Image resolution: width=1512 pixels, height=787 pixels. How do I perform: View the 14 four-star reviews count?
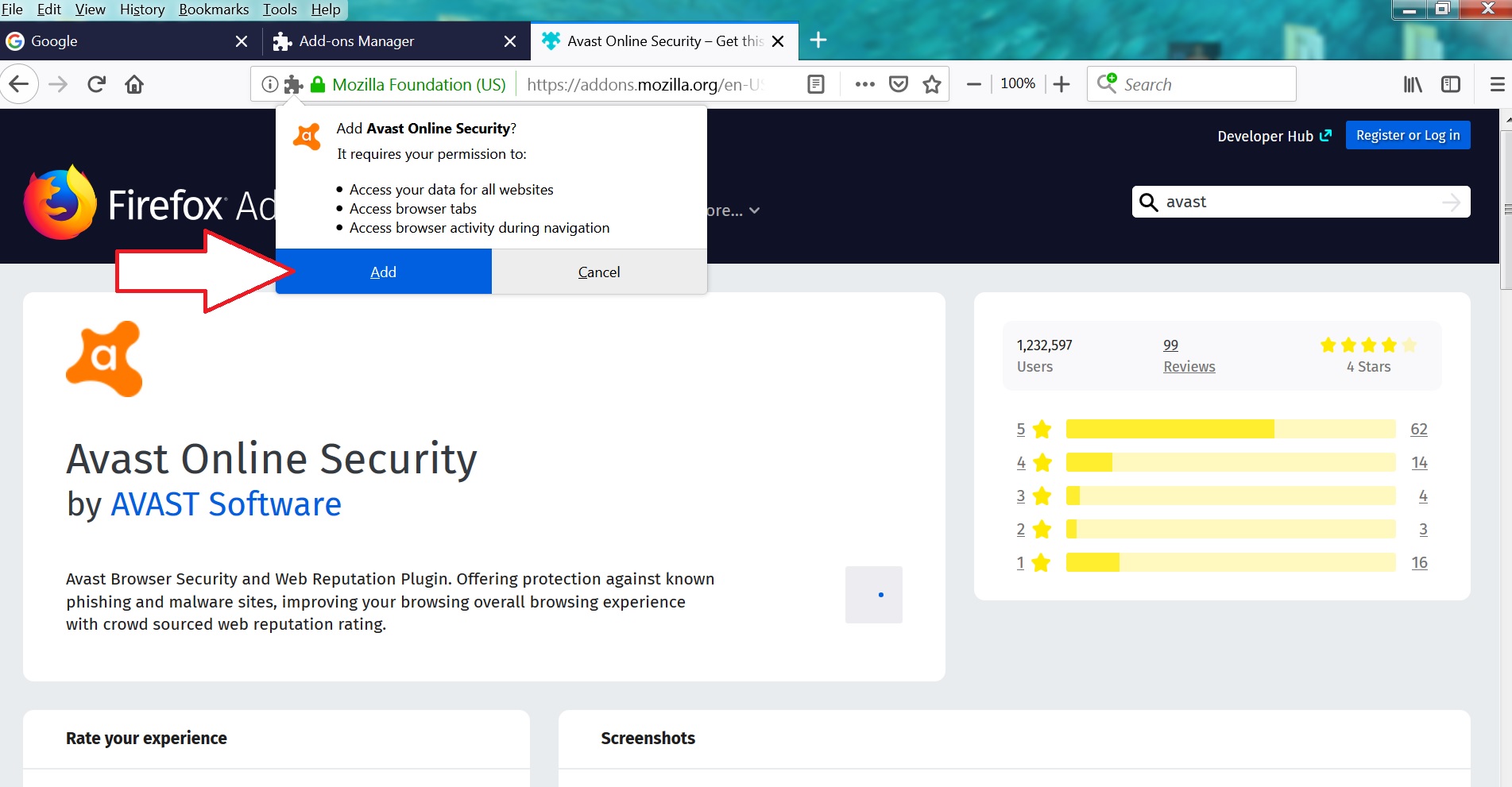[x=1420, y=462]
